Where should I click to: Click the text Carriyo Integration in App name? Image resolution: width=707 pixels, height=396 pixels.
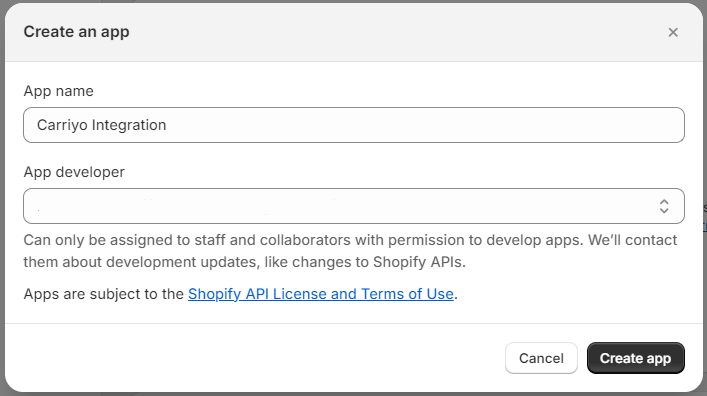point(101,125)
